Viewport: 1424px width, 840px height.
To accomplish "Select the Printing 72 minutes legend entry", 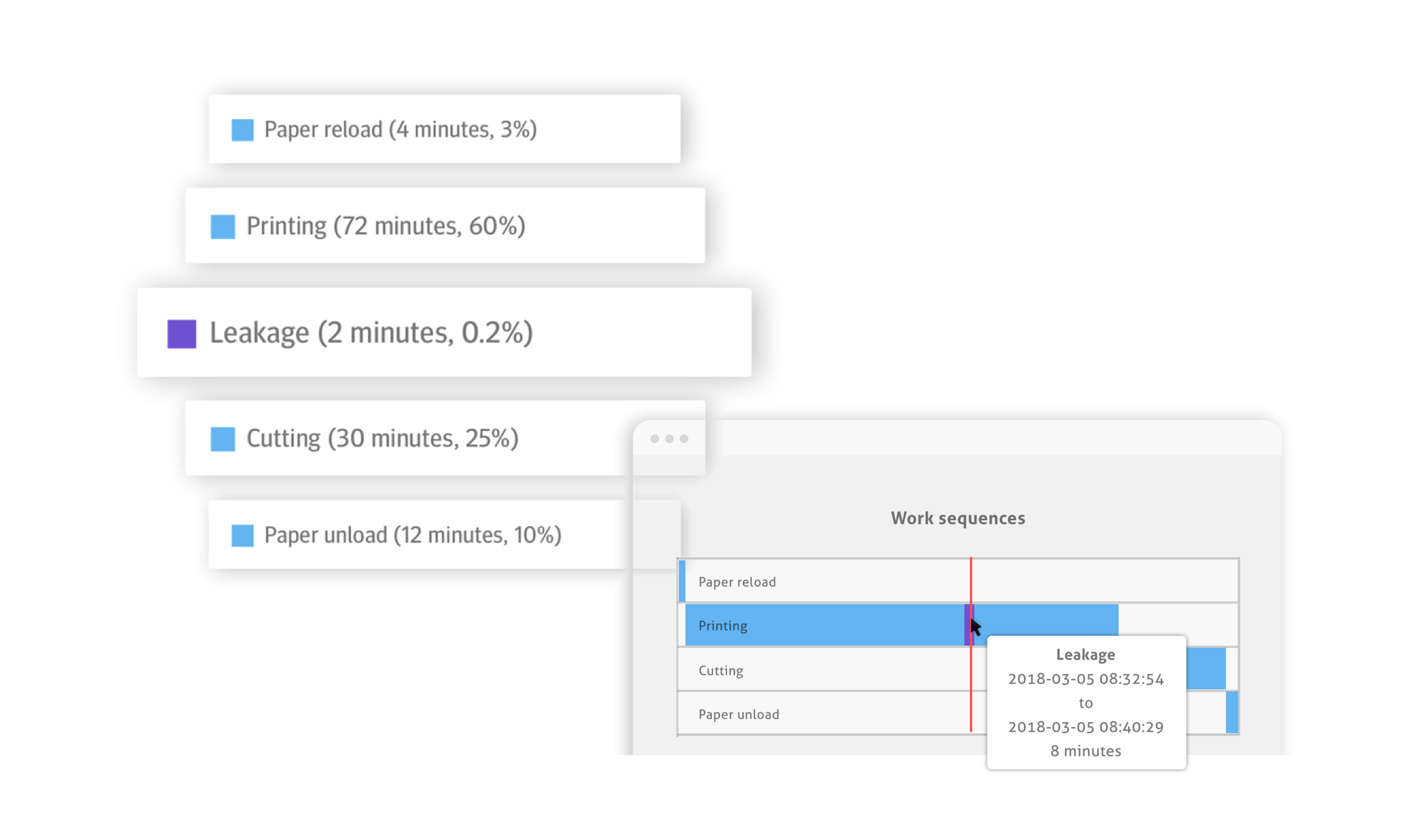I will [386, 226].
